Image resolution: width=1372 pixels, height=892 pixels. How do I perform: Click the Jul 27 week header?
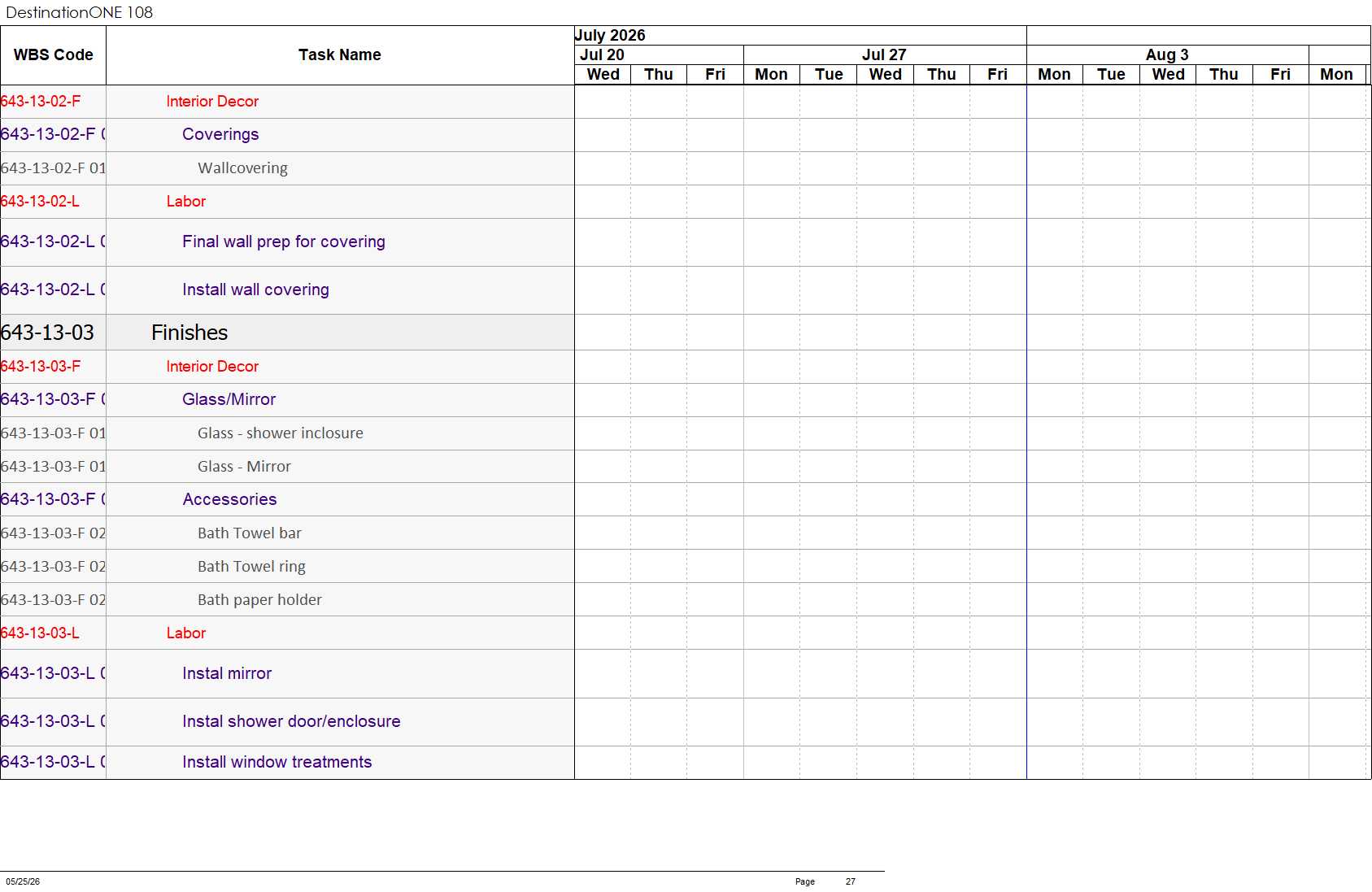[x=885, y=55]
